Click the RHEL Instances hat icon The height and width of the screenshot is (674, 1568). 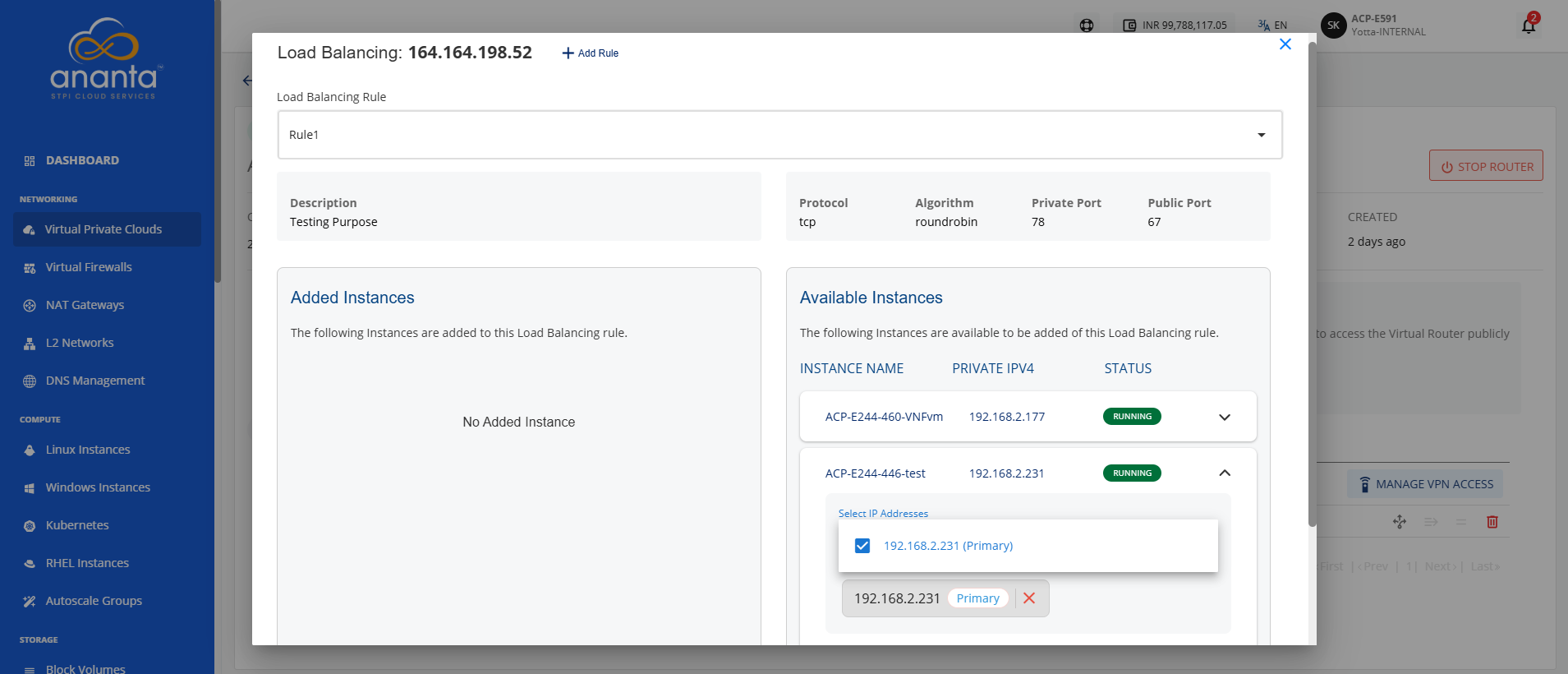(x=30, y=564)
